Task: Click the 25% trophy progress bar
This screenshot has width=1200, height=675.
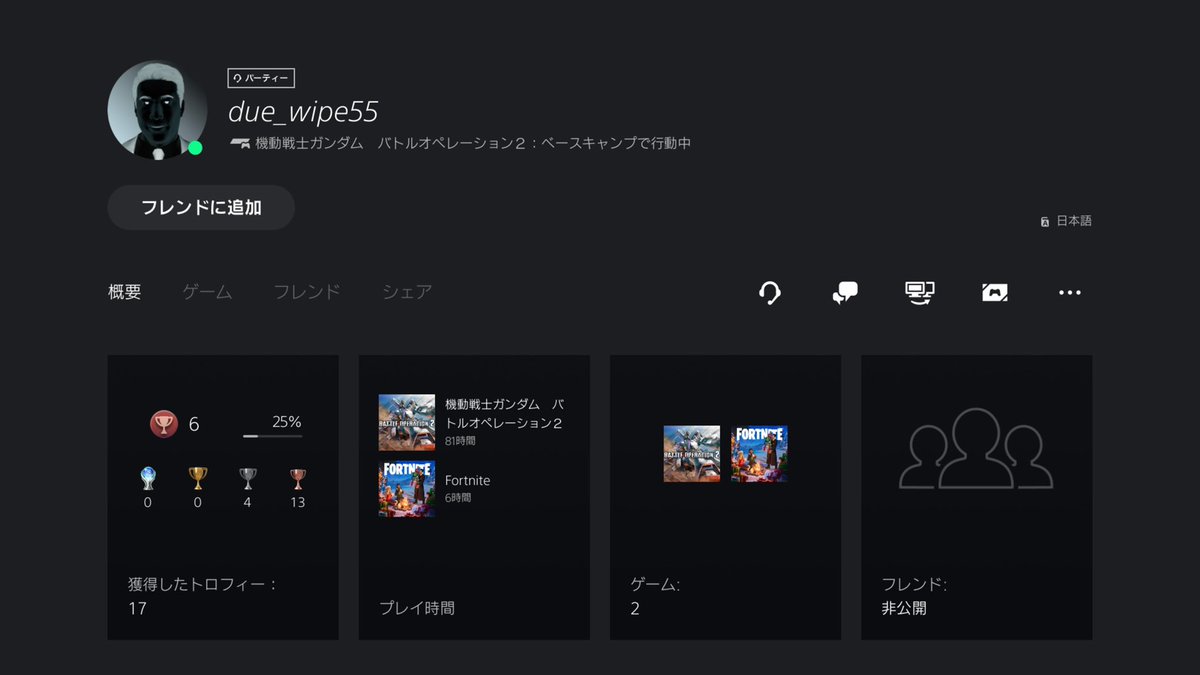Action: (272, 436)
